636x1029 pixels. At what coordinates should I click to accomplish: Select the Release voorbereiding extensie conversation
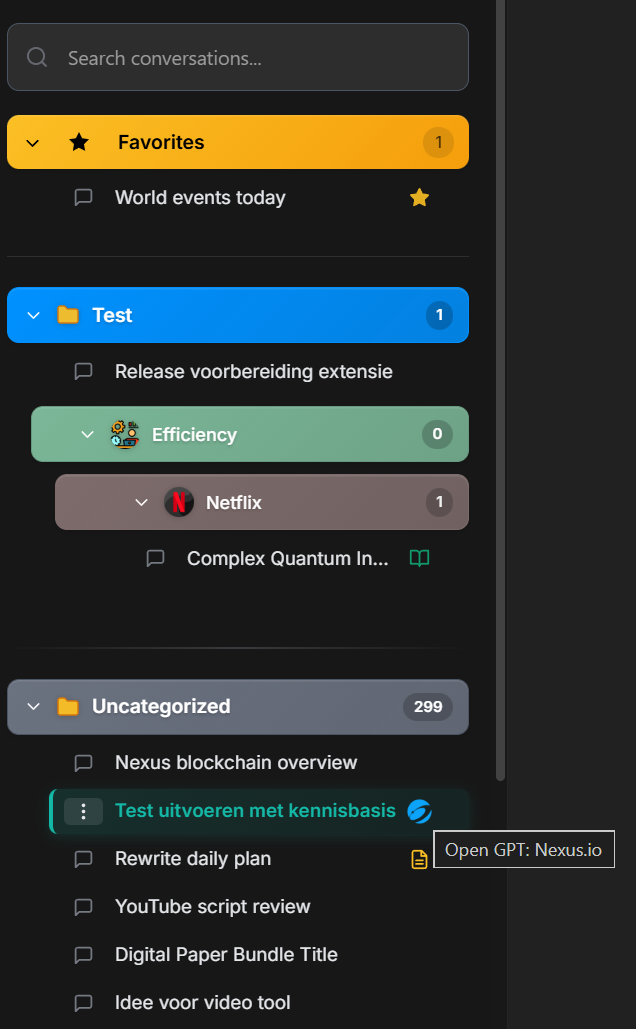click(x=253, y=371)
